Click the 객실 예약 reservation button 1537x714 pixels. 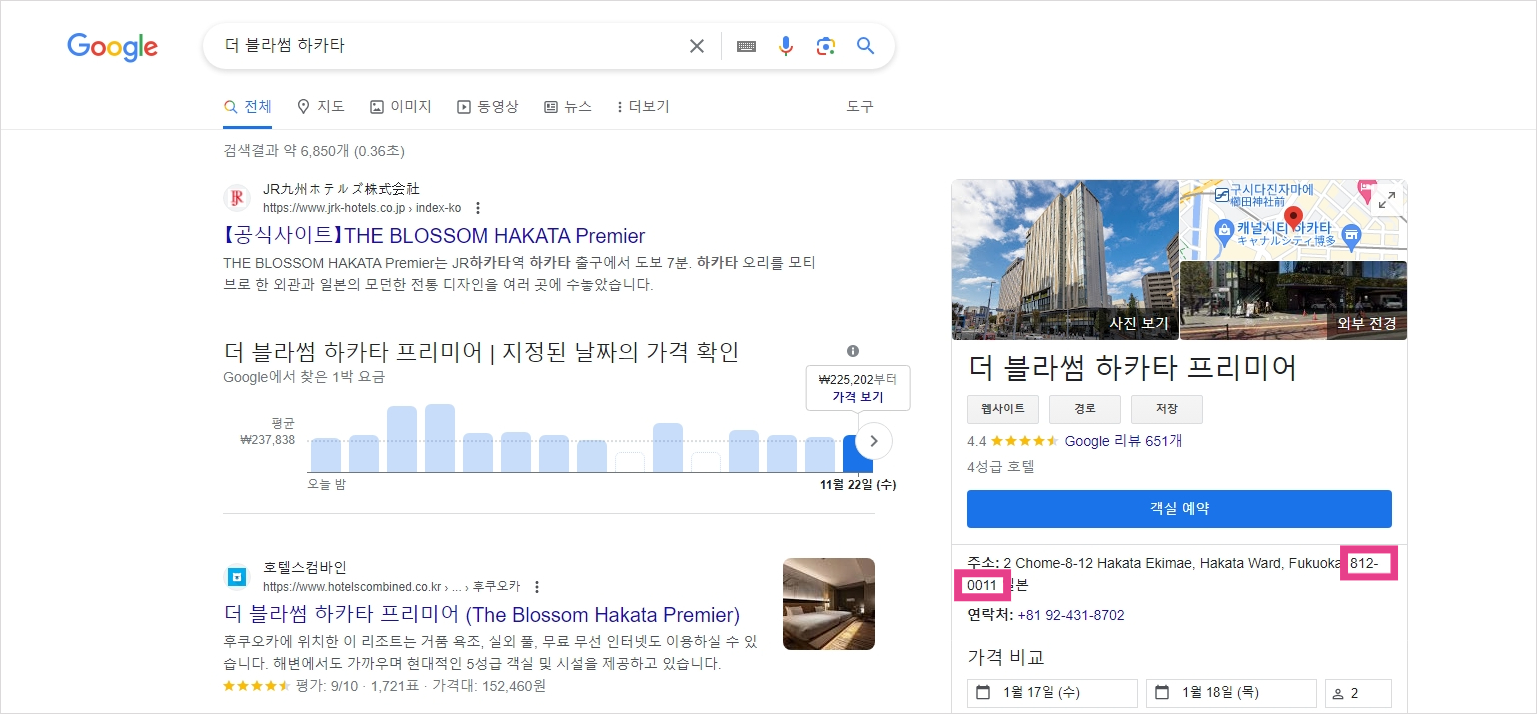point(1178,508)
